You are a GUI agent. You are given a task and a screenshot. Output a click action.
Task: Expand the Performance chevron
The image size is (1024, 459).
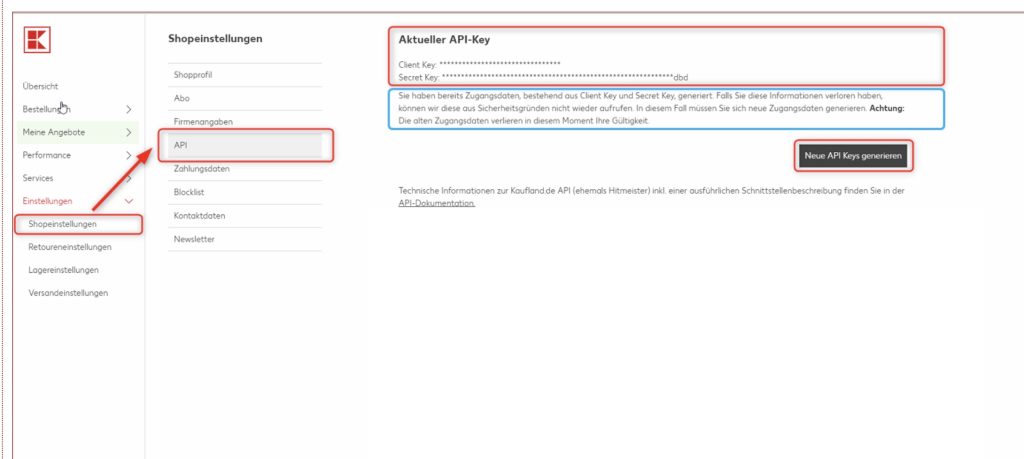click(x=129, y=155)
